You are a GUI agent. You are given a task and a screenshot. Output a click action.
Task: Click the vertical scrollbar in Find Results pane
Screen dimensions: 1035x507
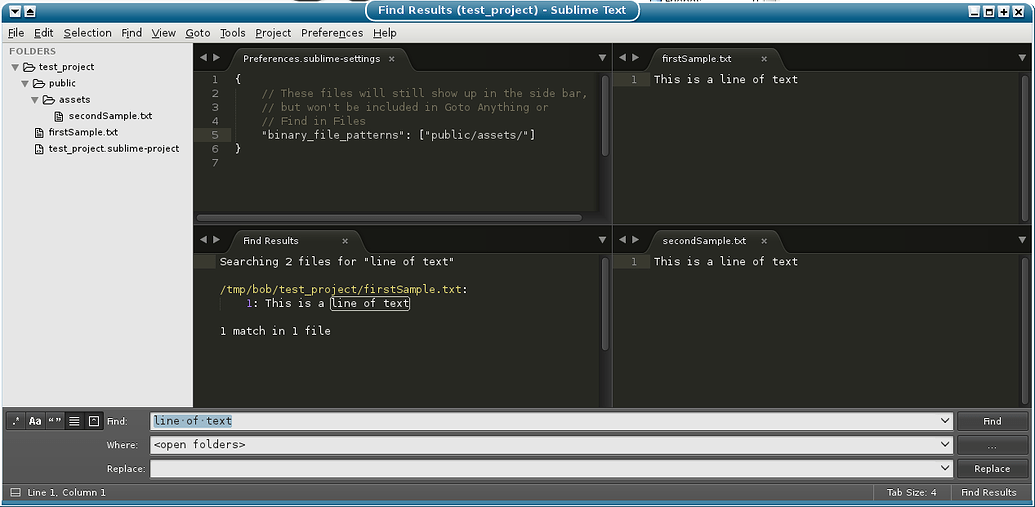click(605, 303)
